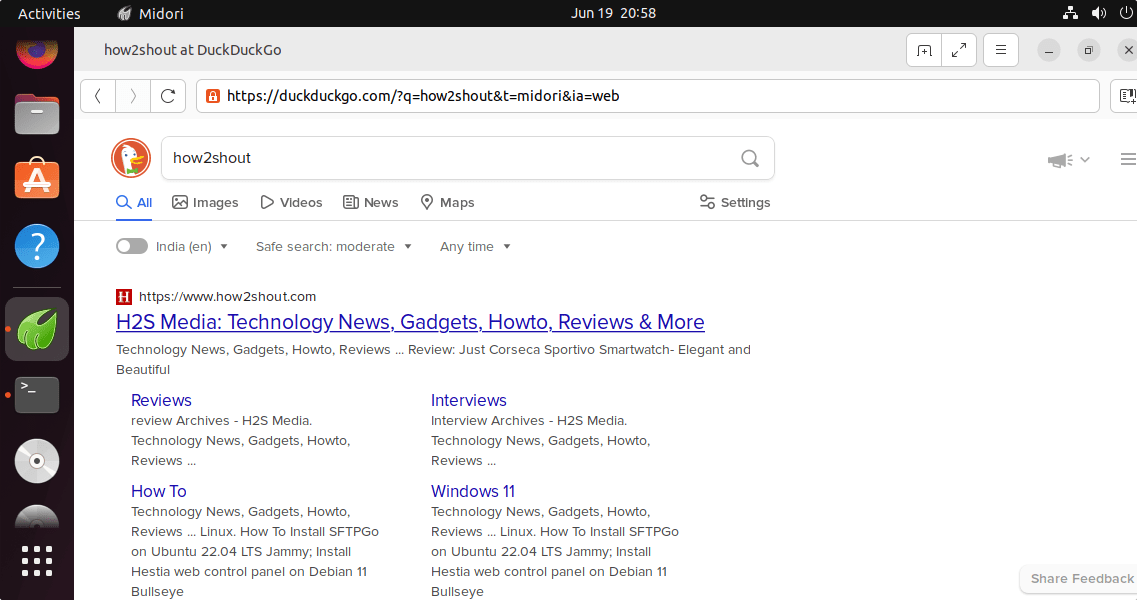Click the DuckDuckGo Dax logo
The height and width of the screenshot is (600, 1137).
[131, 158]
